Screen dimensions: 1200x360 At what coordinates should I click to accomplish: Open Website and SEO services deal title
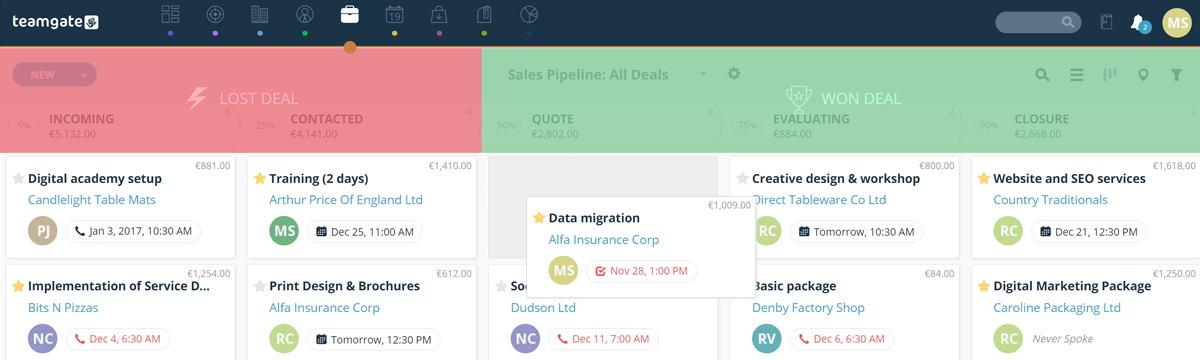click(x=1069, y=179)
